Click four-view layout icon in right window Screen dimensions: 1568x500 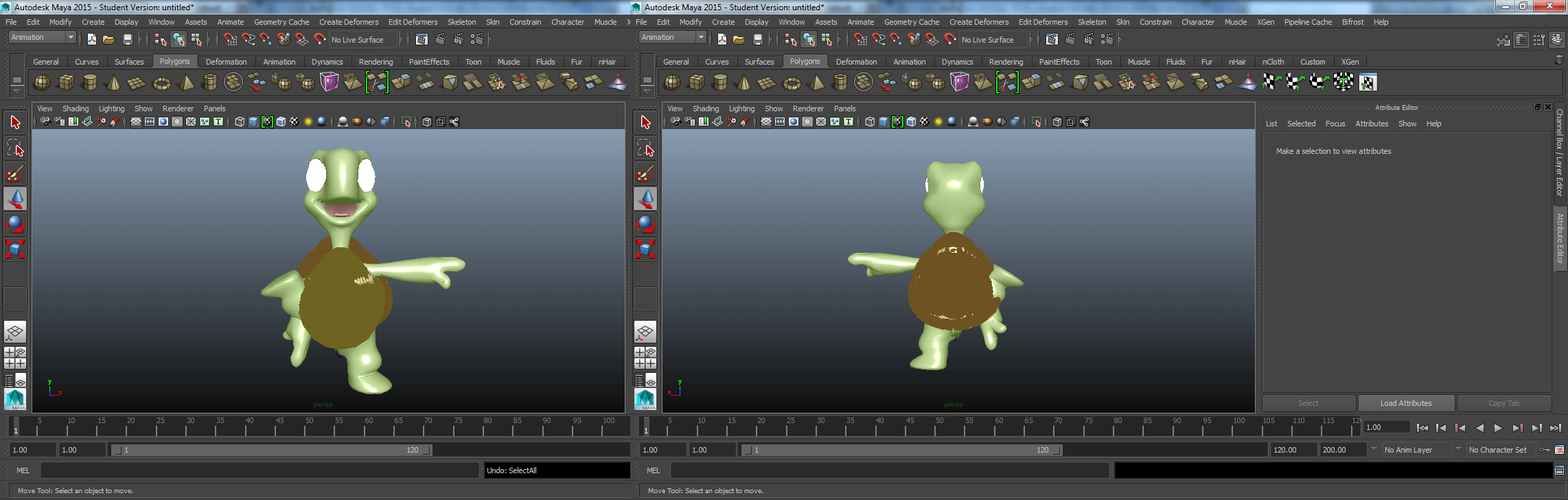coord(645,357)
